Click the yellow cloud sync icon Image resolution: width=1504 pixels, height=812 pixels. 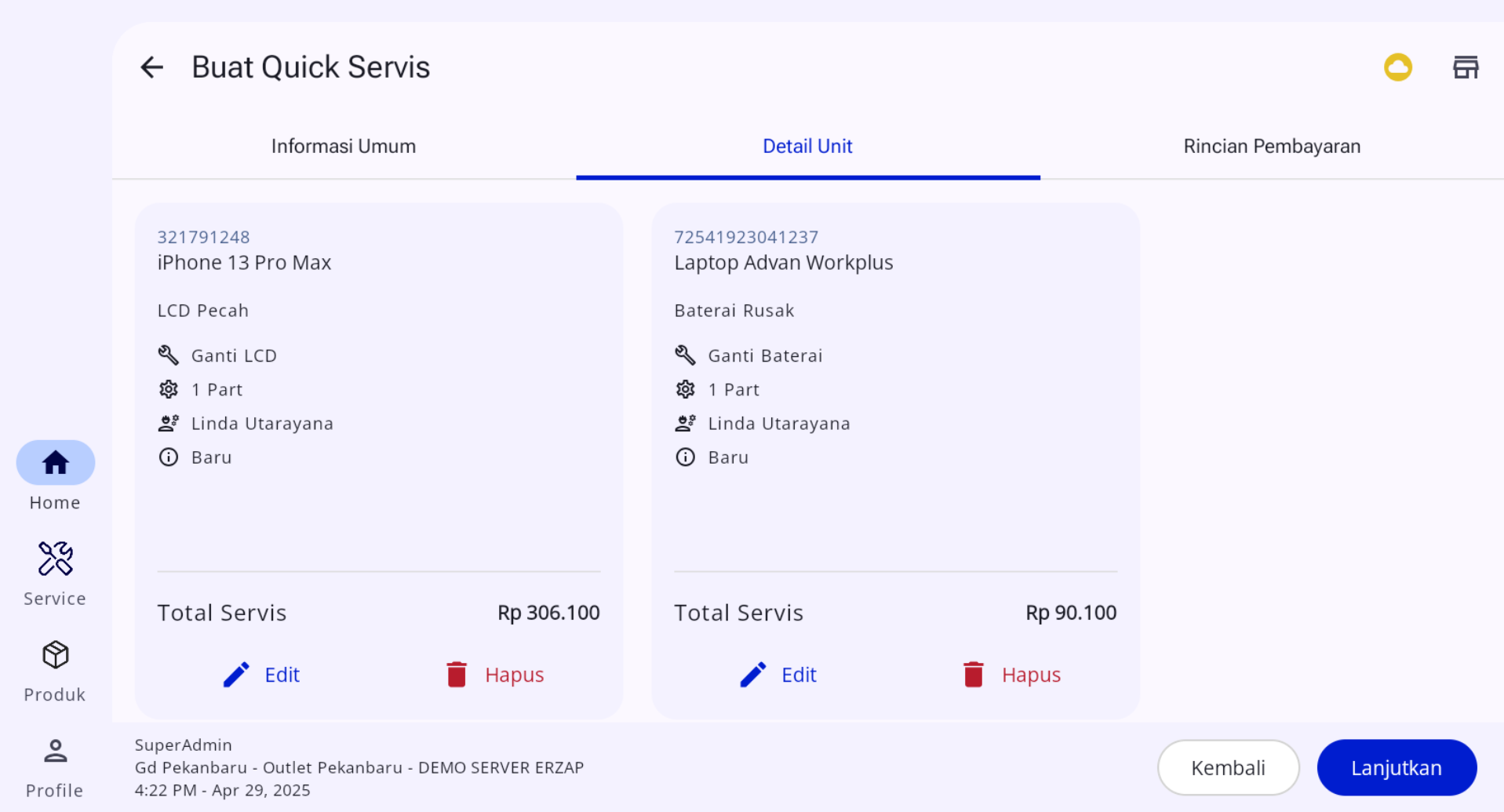[x=1397, y=67]
